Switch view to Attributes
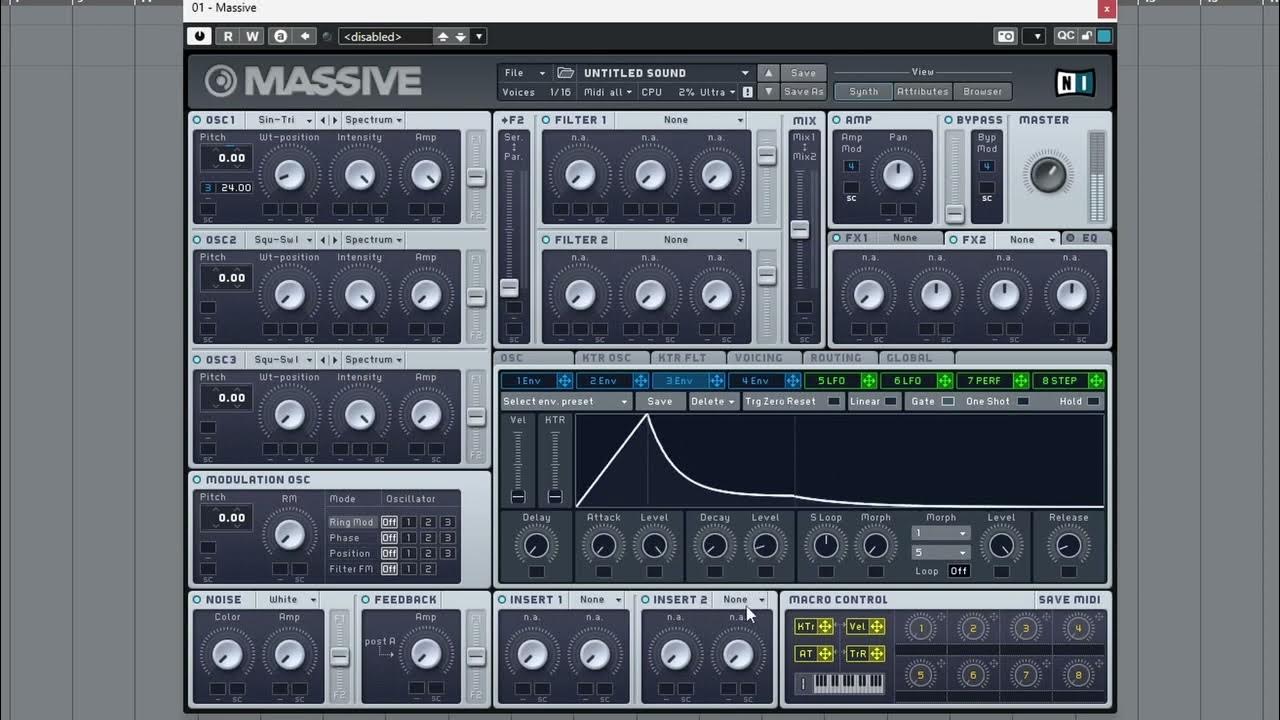Viewport: 1280px width, 720px height. pyautogui.click(x=922, y=91)
